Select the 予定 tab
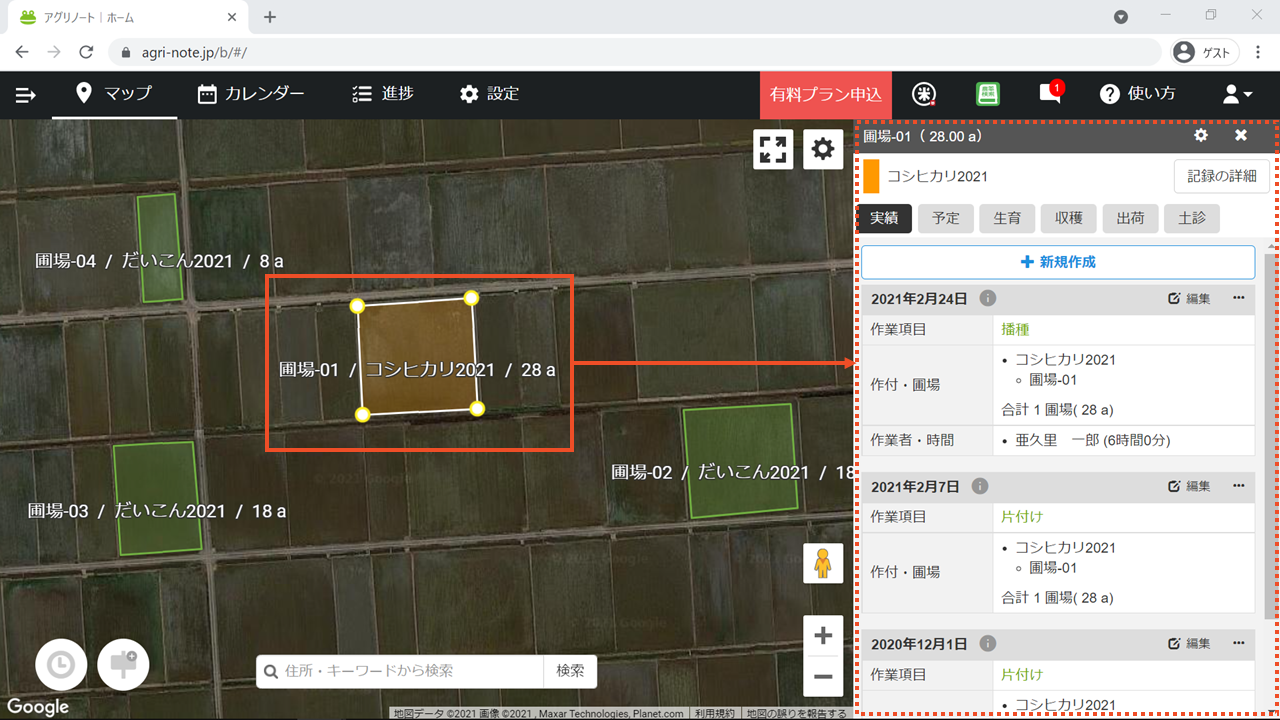Screen dimensions: 1280x720 coord(945,219)
